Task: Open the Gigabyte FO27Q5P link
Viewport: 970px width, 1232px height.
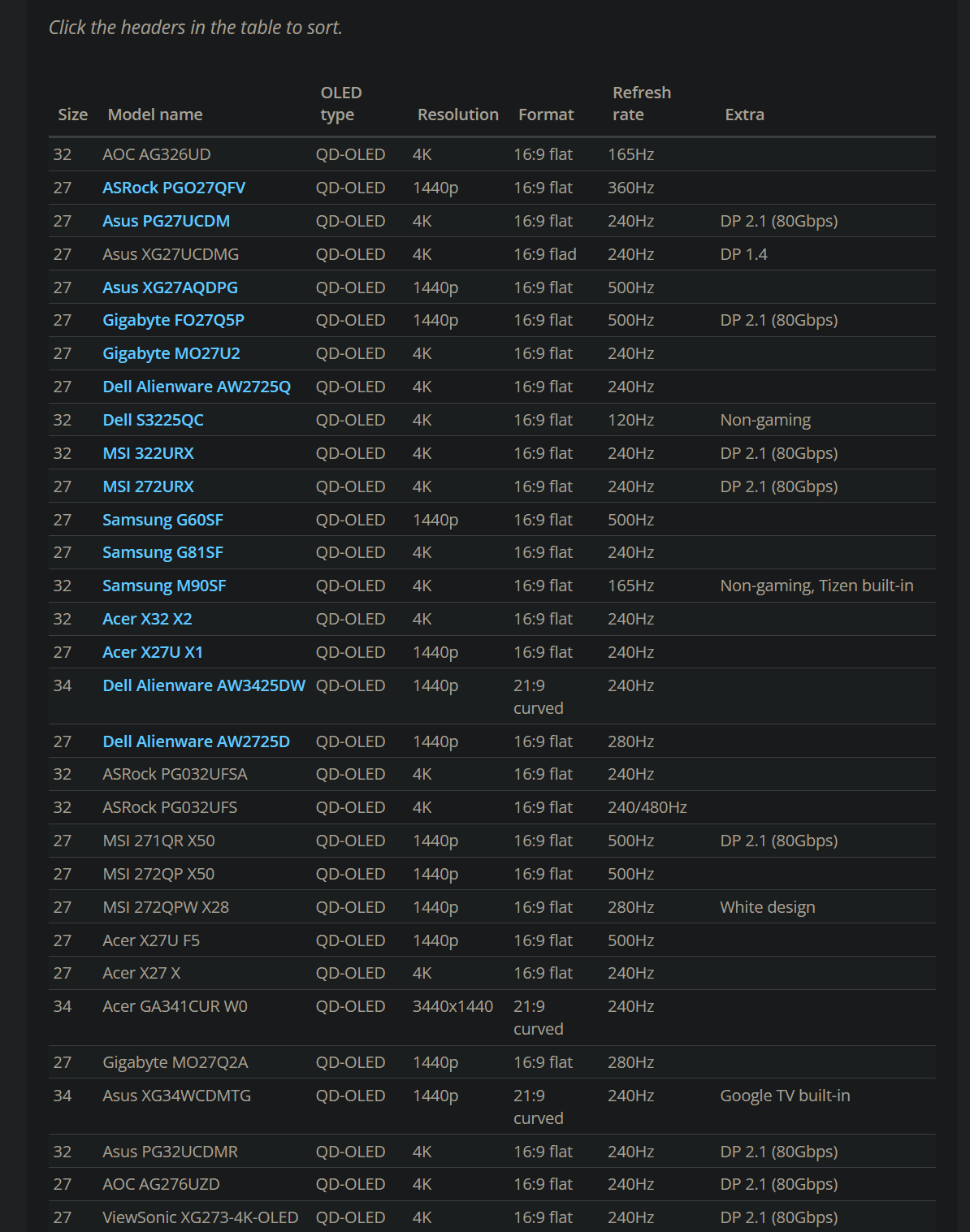Action: (x=173, y=320)
